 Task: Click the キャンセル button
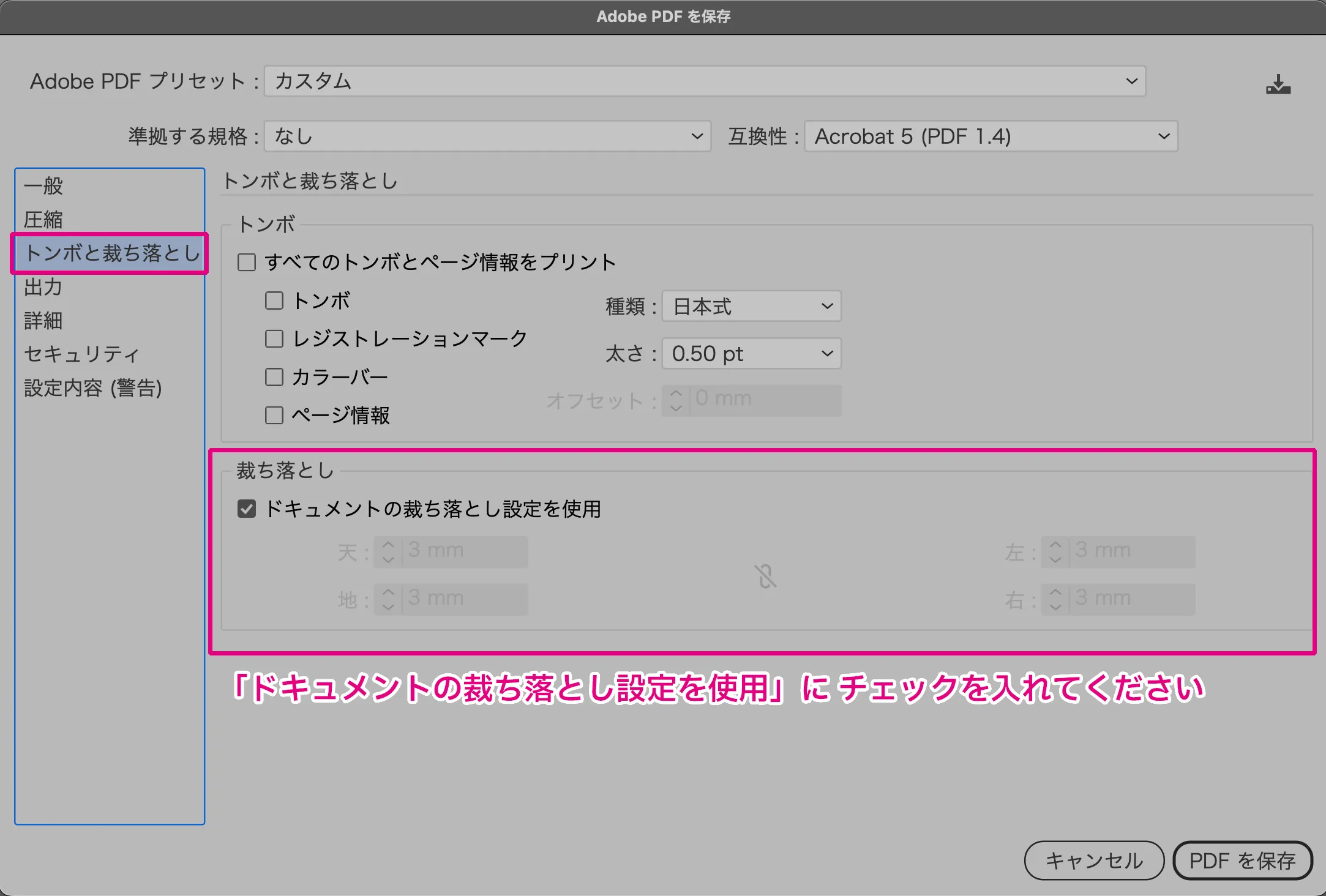coord(1094,861)
